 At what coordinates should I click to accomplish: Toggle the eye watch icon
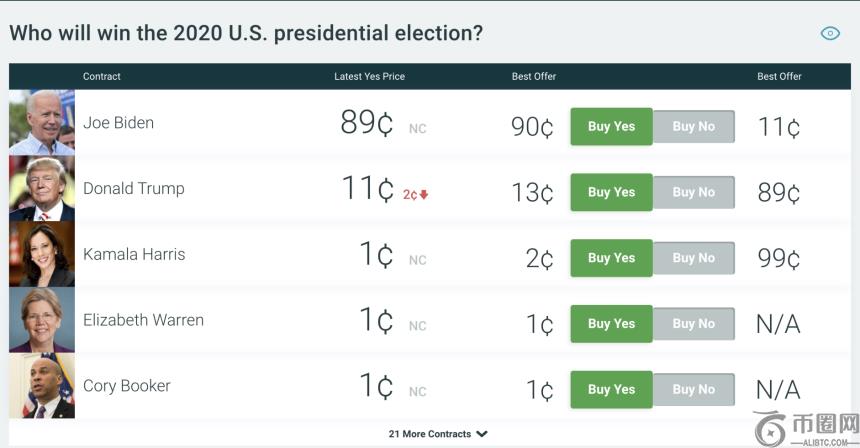(x=830, y=34)
